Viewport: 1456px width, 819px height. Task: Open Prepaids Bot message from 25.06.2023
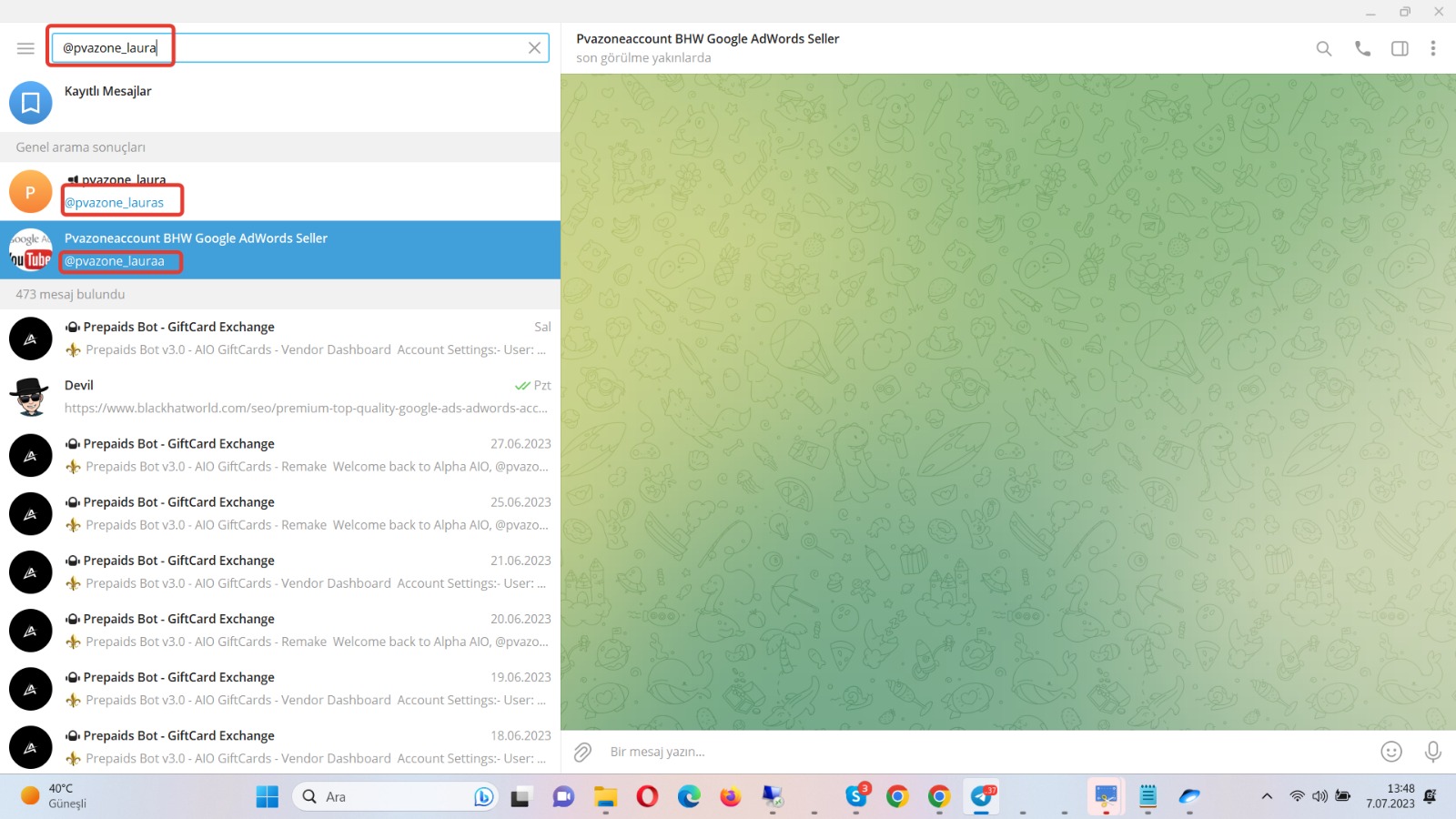(280, 513)
